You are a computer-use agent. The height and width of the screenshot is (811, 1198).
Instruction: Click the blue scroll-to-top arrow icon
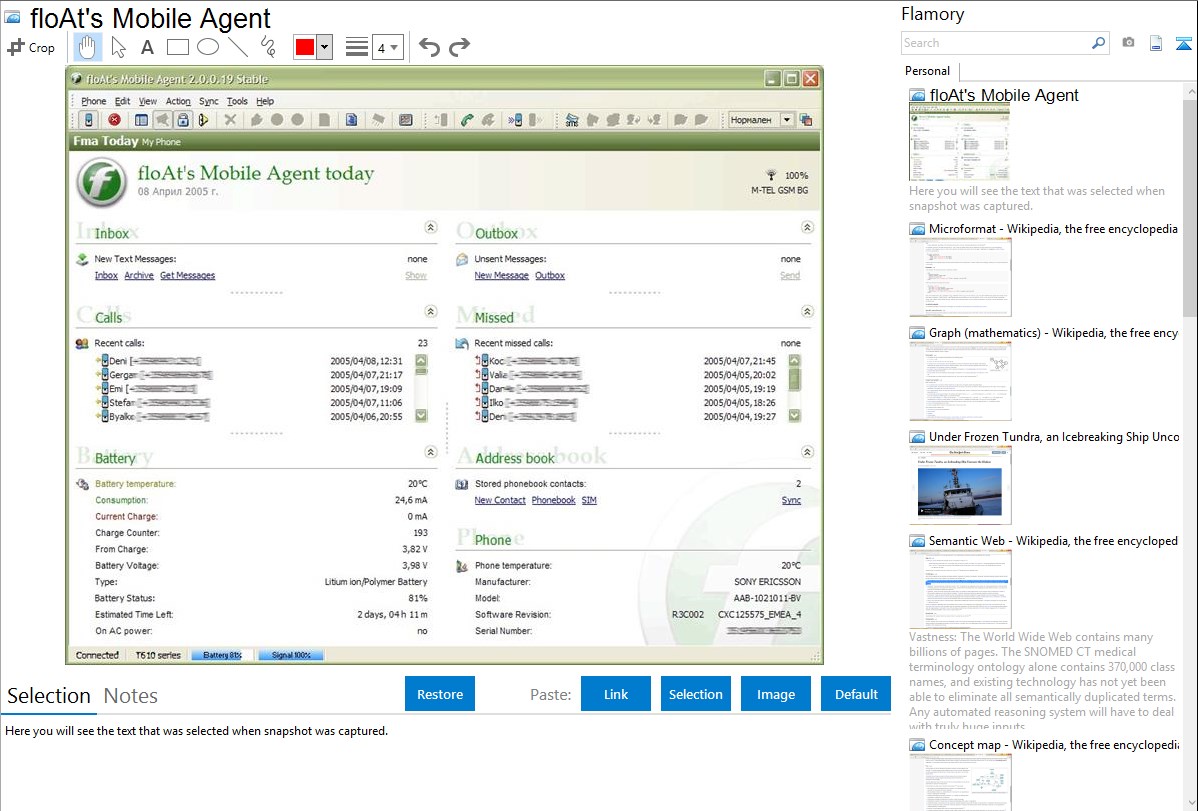click(1183, 43)
